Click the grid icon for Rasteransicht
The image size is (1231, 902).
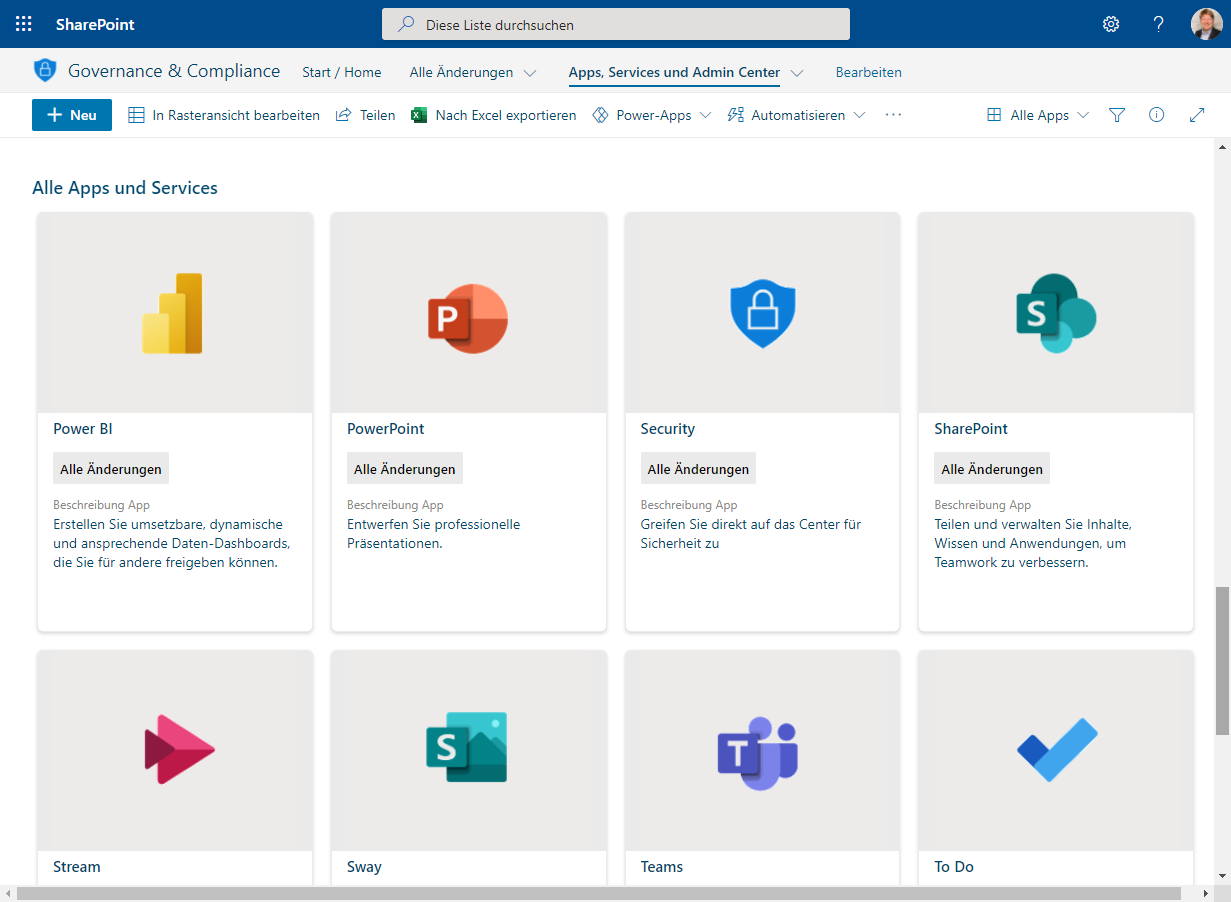pos(137,115)
